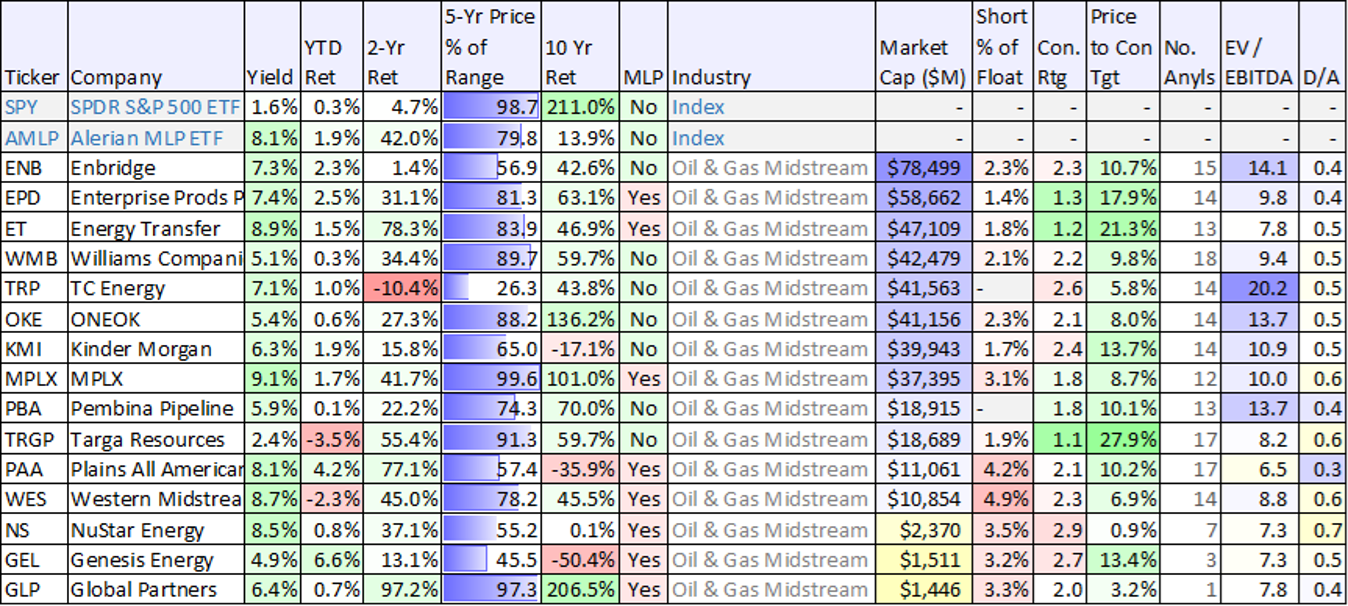Click Plains All American's 0.3 D/A value
This screenshot has height=606, width=1348.
tap(1321, 469)
